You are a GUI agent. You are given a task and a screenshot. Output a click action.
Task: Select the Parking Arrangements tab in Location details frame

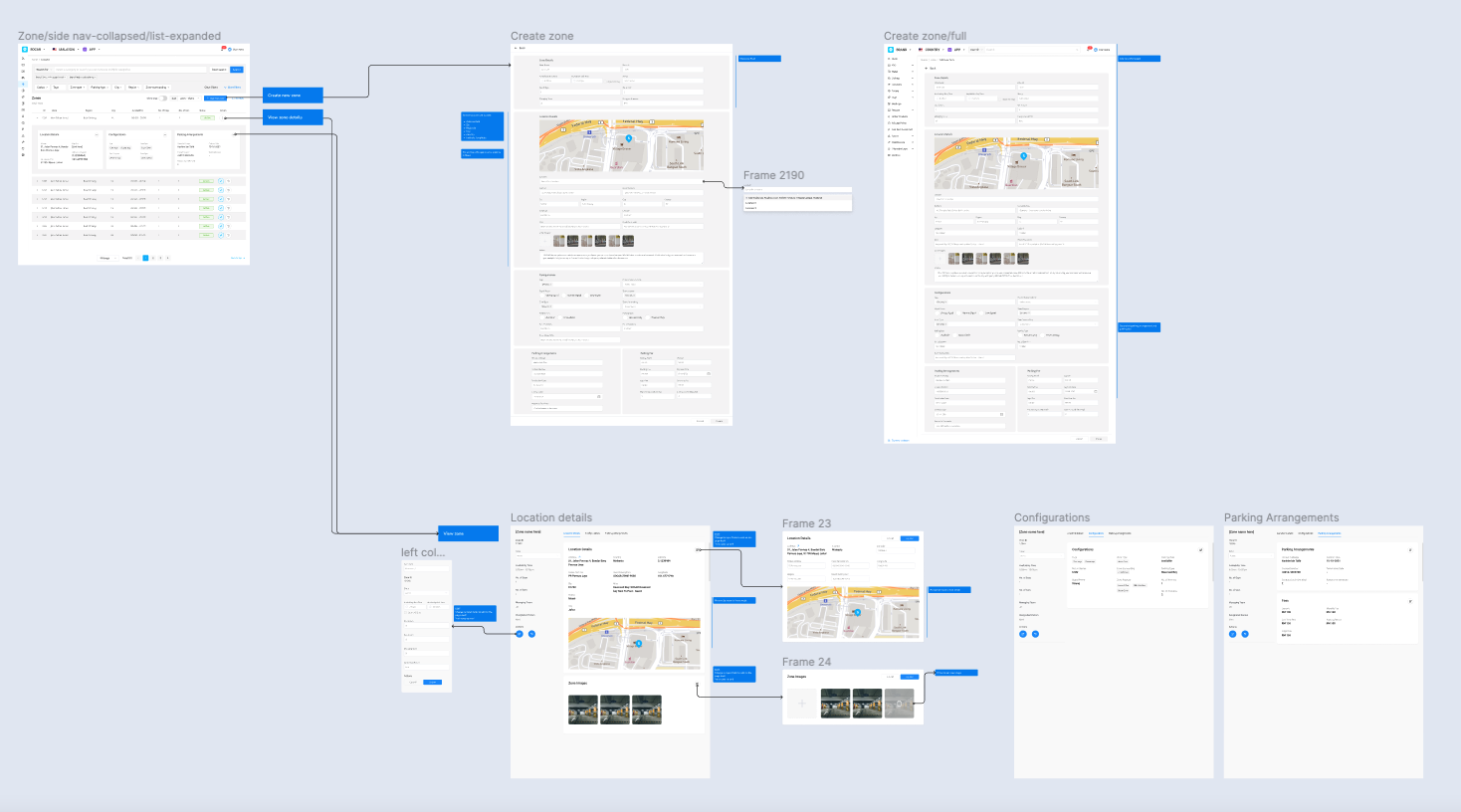click(616, 533)
